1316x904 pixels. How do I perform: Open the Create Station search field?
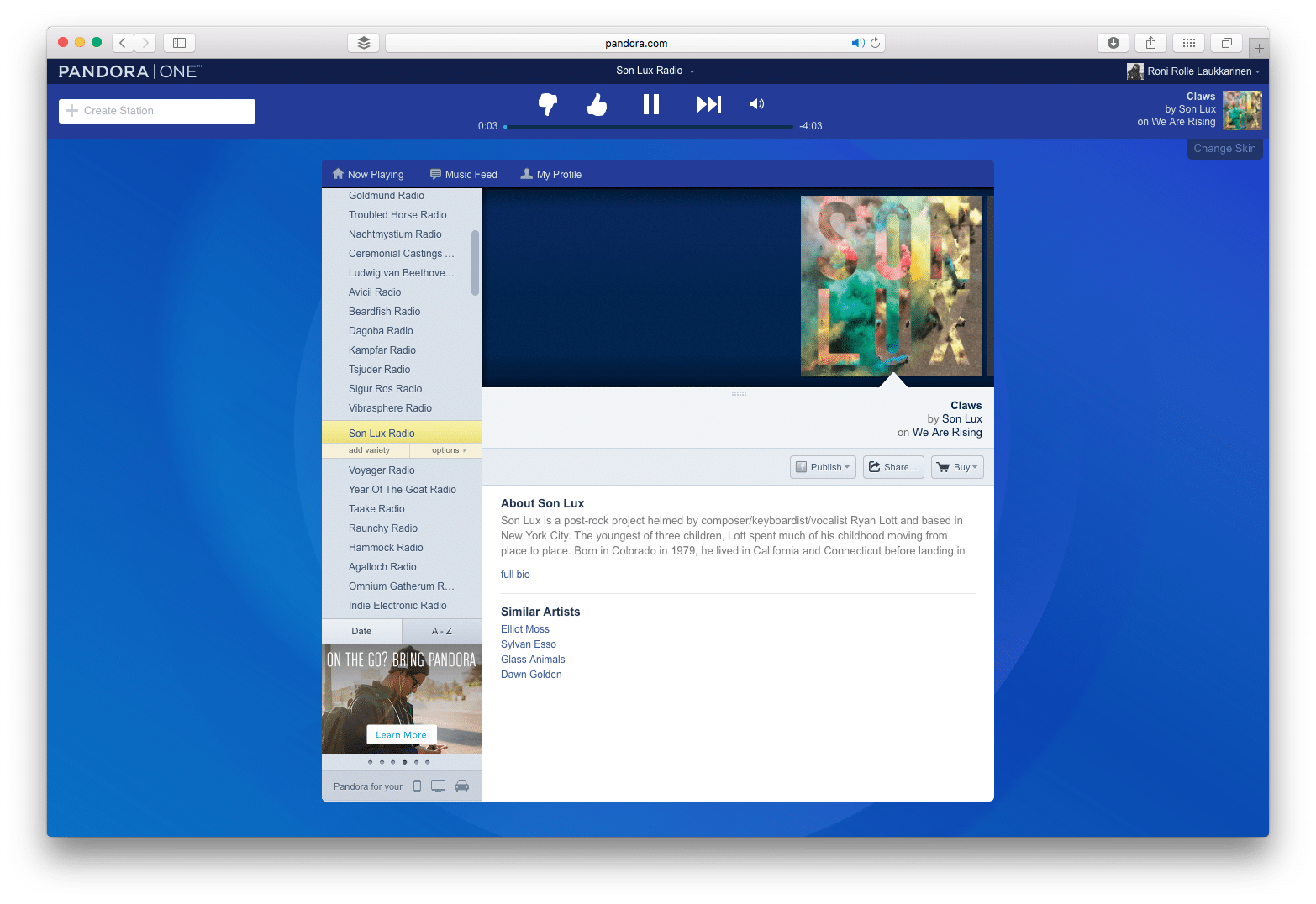[x=157, y=111]
